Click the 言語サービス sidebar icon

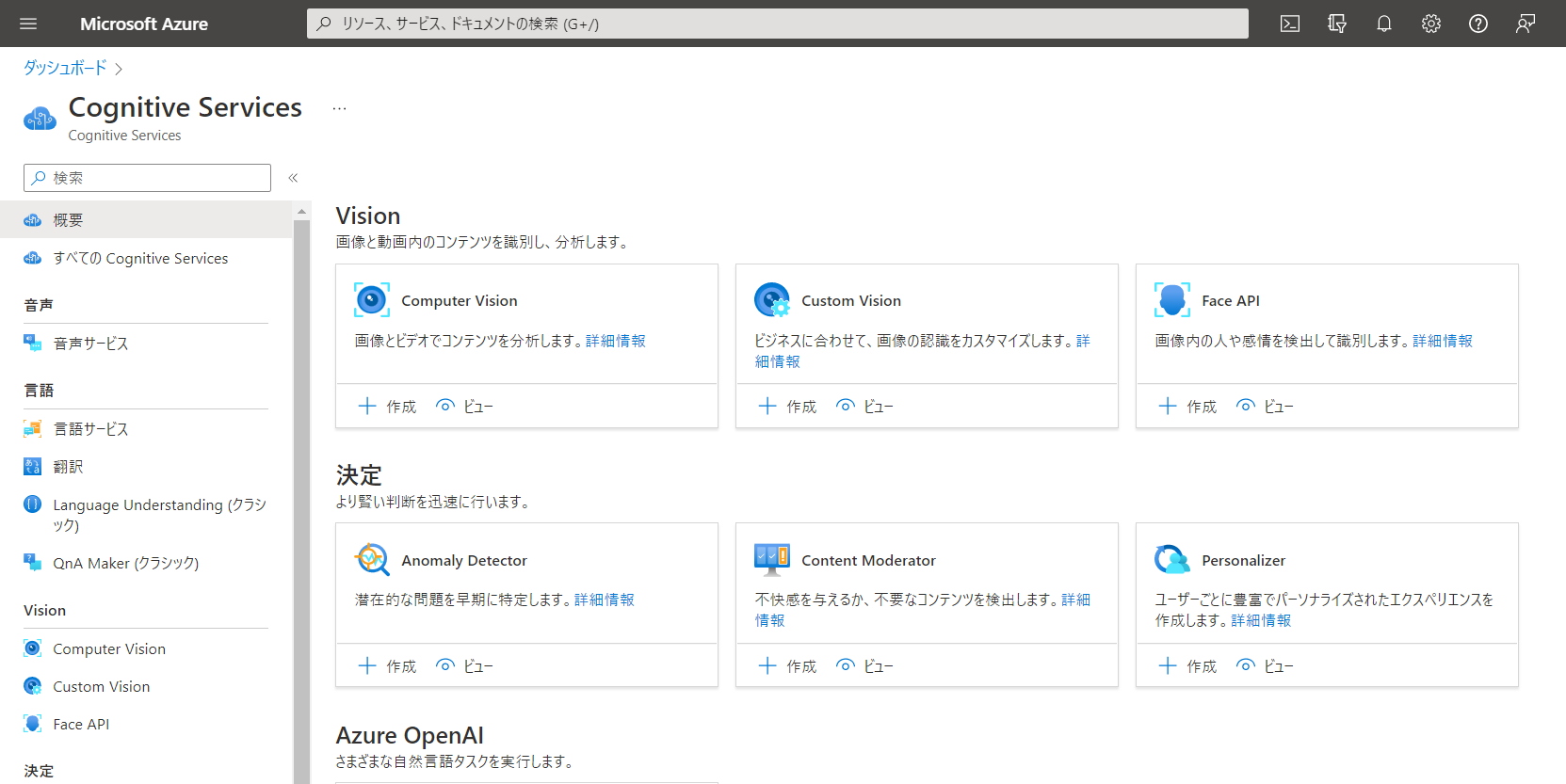coord(33,429)
